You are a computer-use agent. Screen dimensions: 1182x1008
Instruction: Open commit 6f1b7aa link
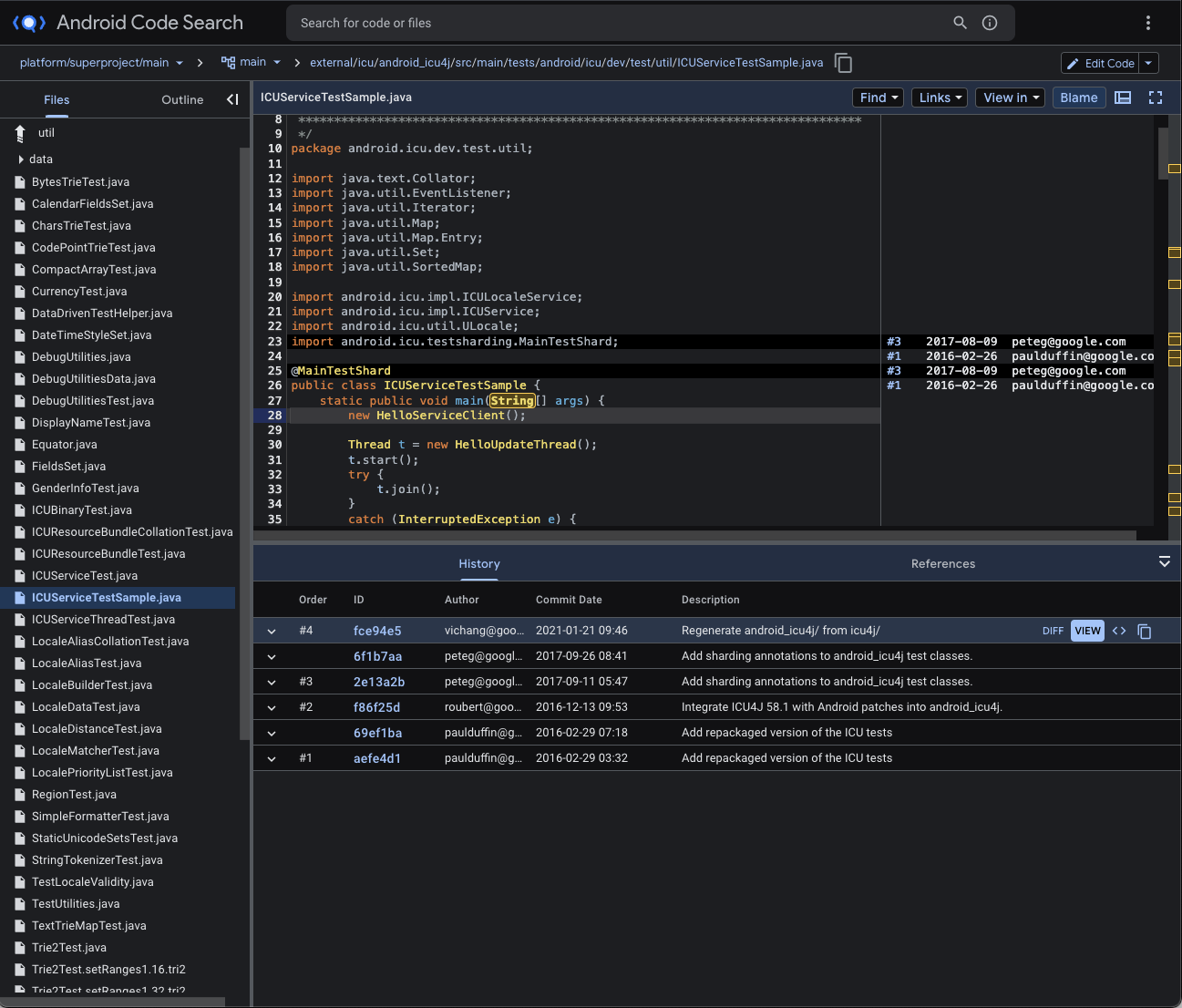pos(377,656)
